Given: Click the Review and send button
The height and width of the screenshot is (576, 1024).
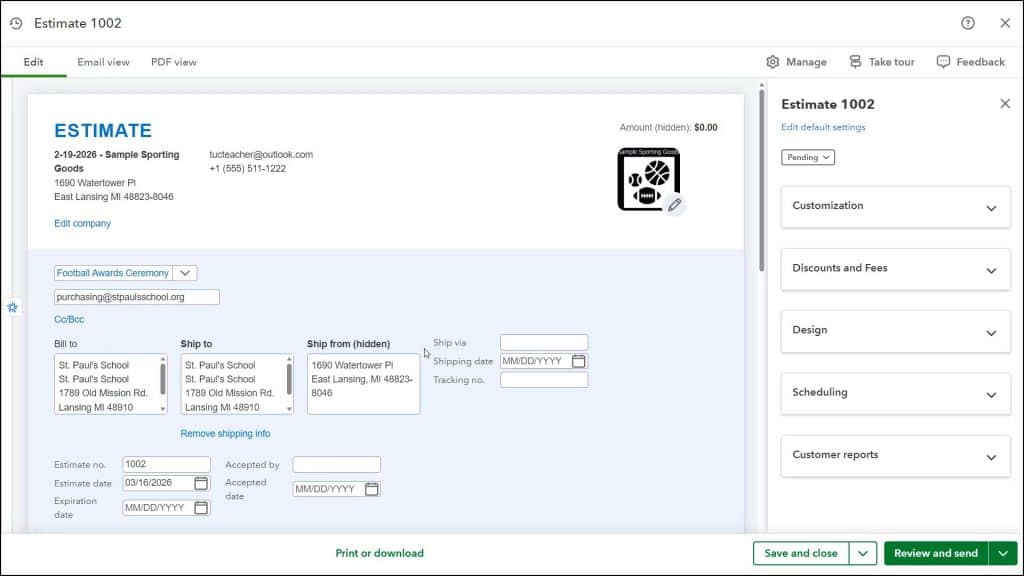Looking at the screenshot, I should click(935, 553).
